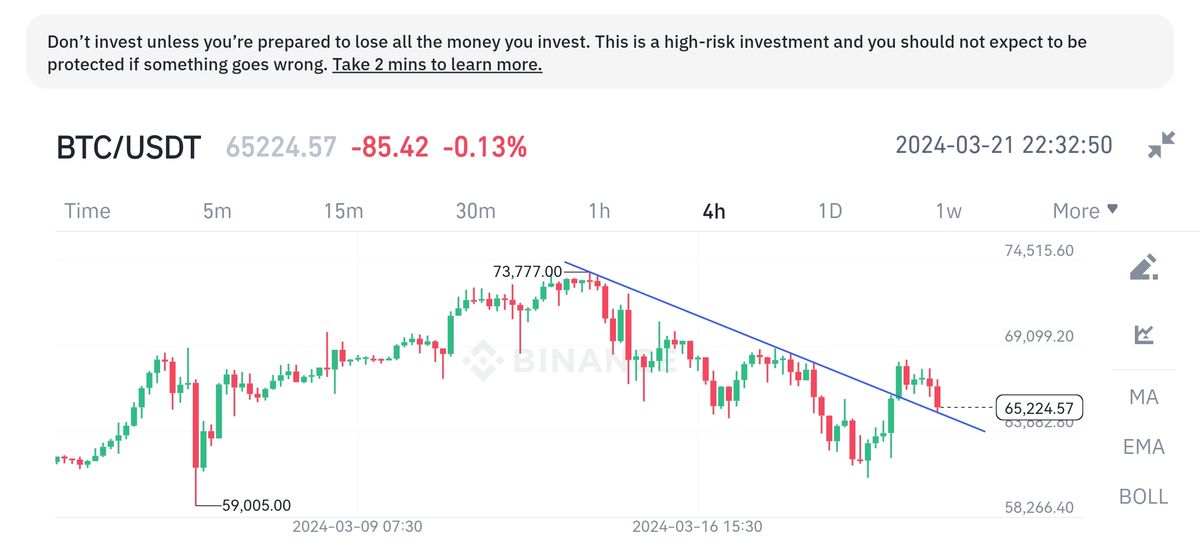The image size is (1200, 554).
Task: Open the 'Take 2 mins to learn more' link
Action: click(x=437, y=65)
